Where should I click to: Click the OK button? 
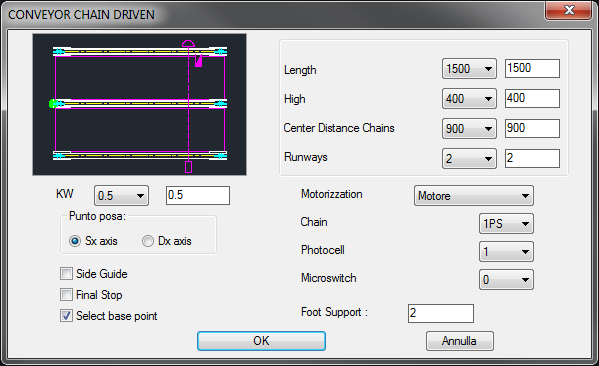(x=261, y=341)
